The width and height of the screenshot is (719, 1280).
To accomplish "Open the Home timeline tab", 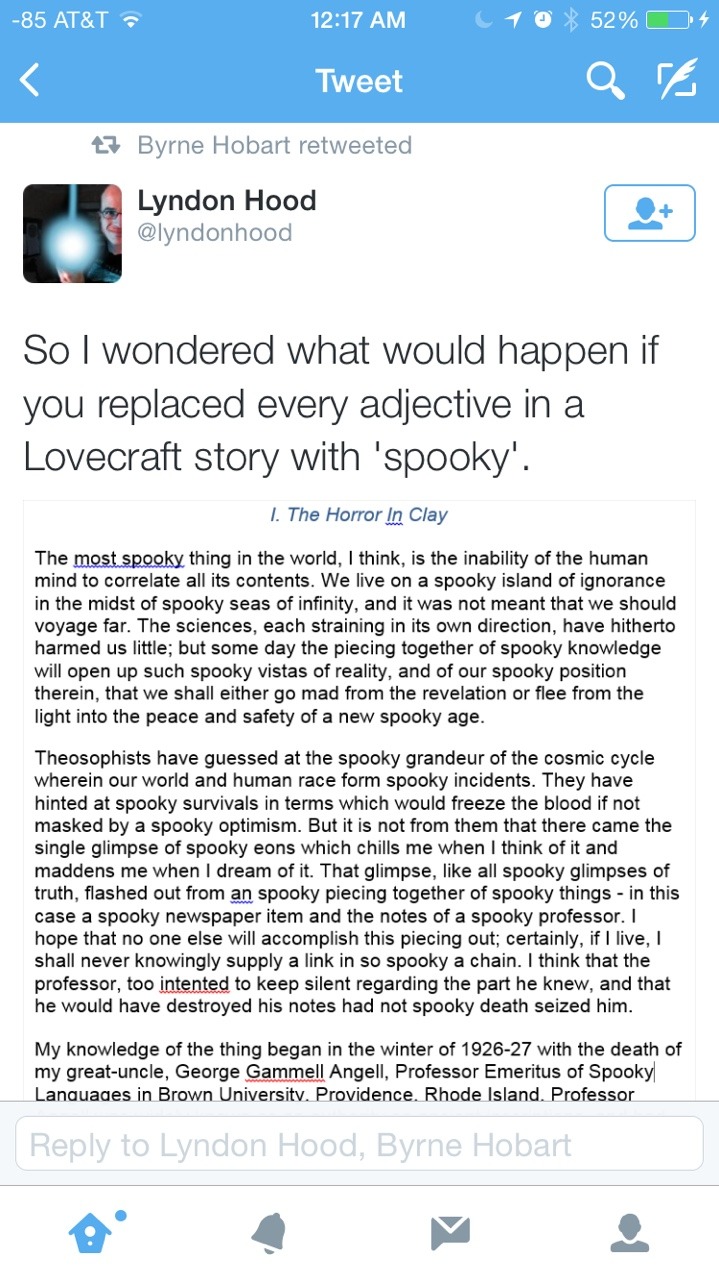I will pos(92,1232).
